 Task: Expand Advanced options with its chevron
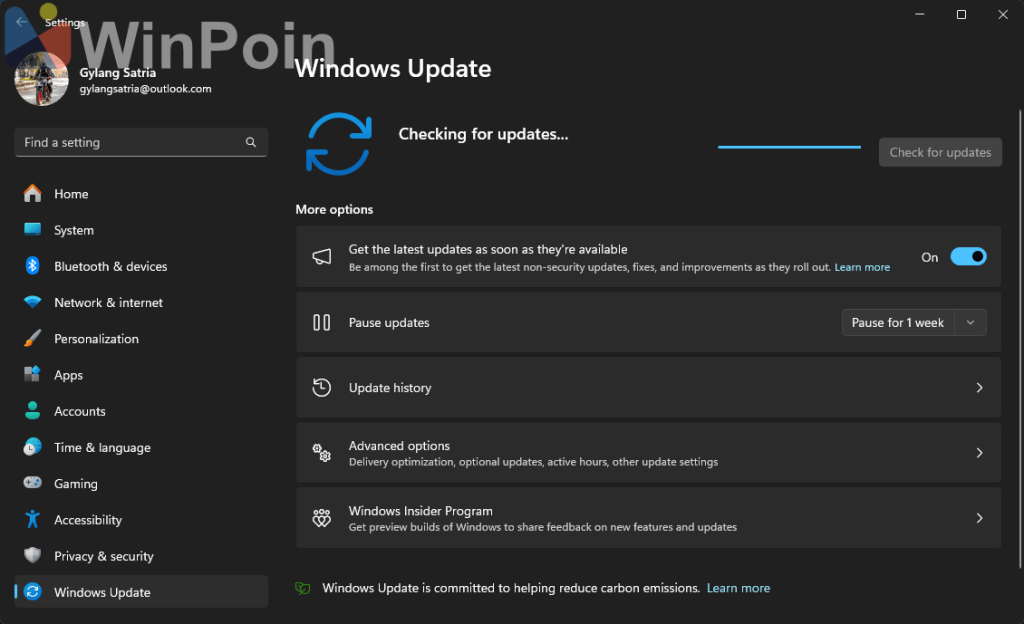(978, 452)
